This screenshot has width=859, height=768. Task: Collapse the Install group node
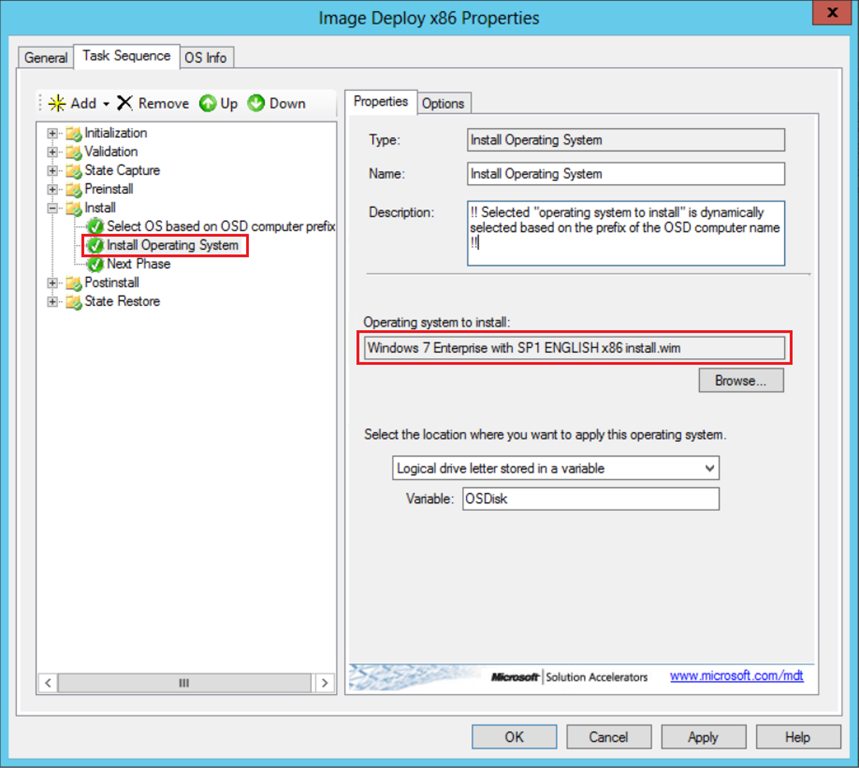[52, 208]
